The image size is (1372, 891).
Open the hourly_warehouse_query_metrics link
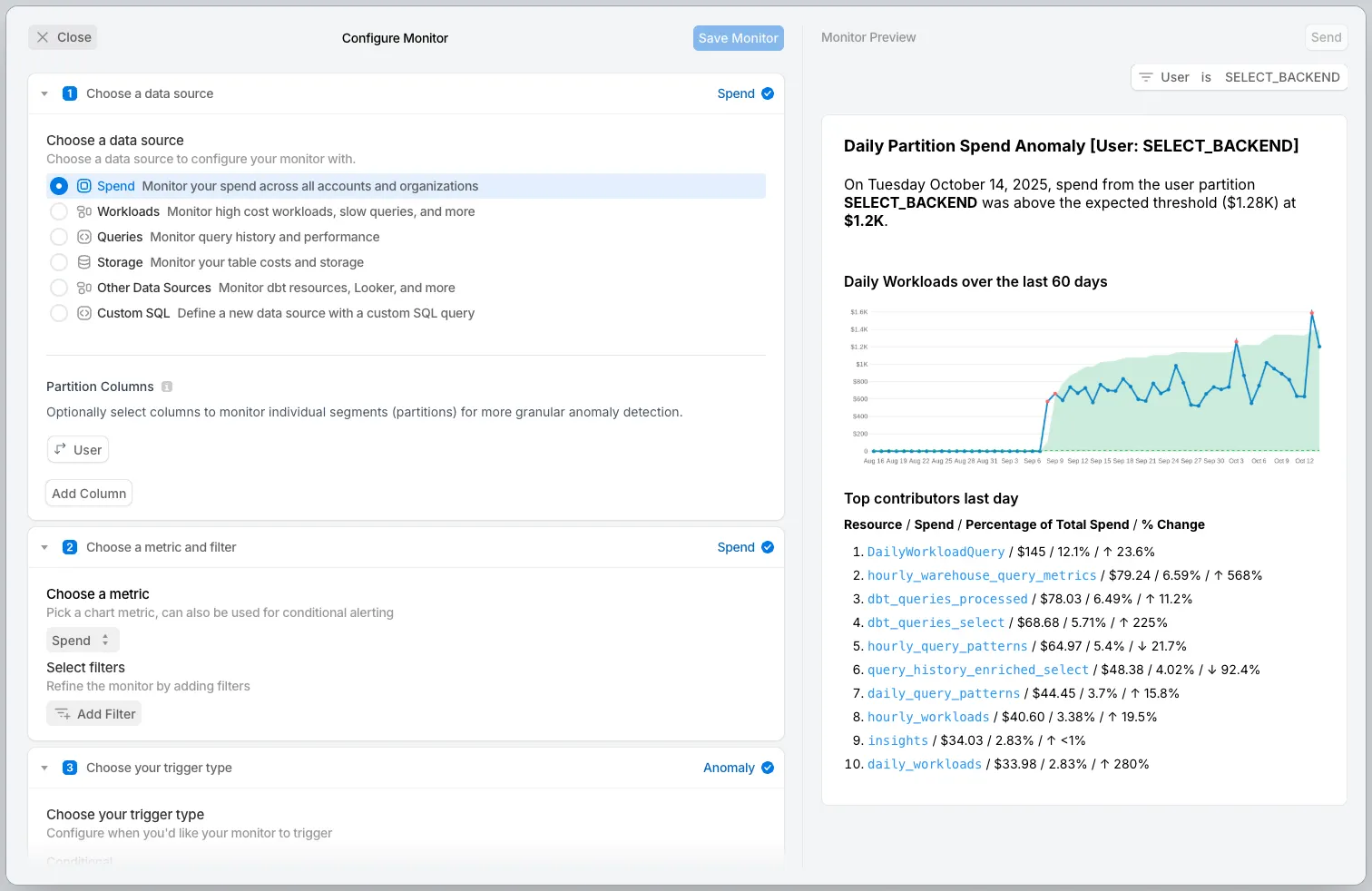[x=982, y=575]
